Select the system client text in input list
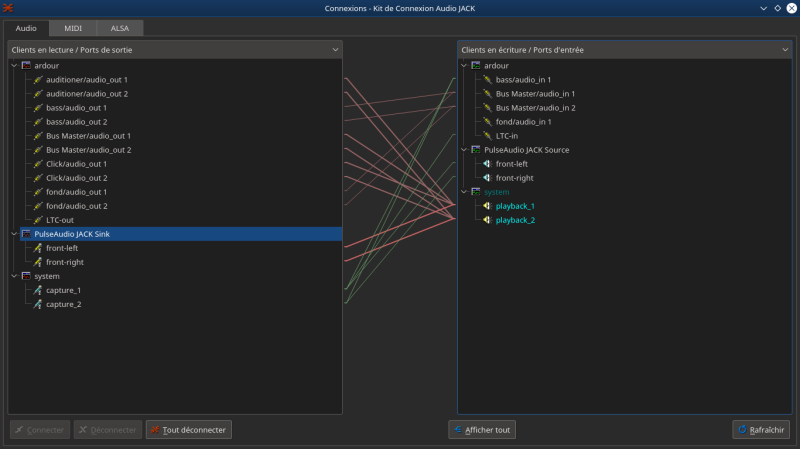 [496, 192]
